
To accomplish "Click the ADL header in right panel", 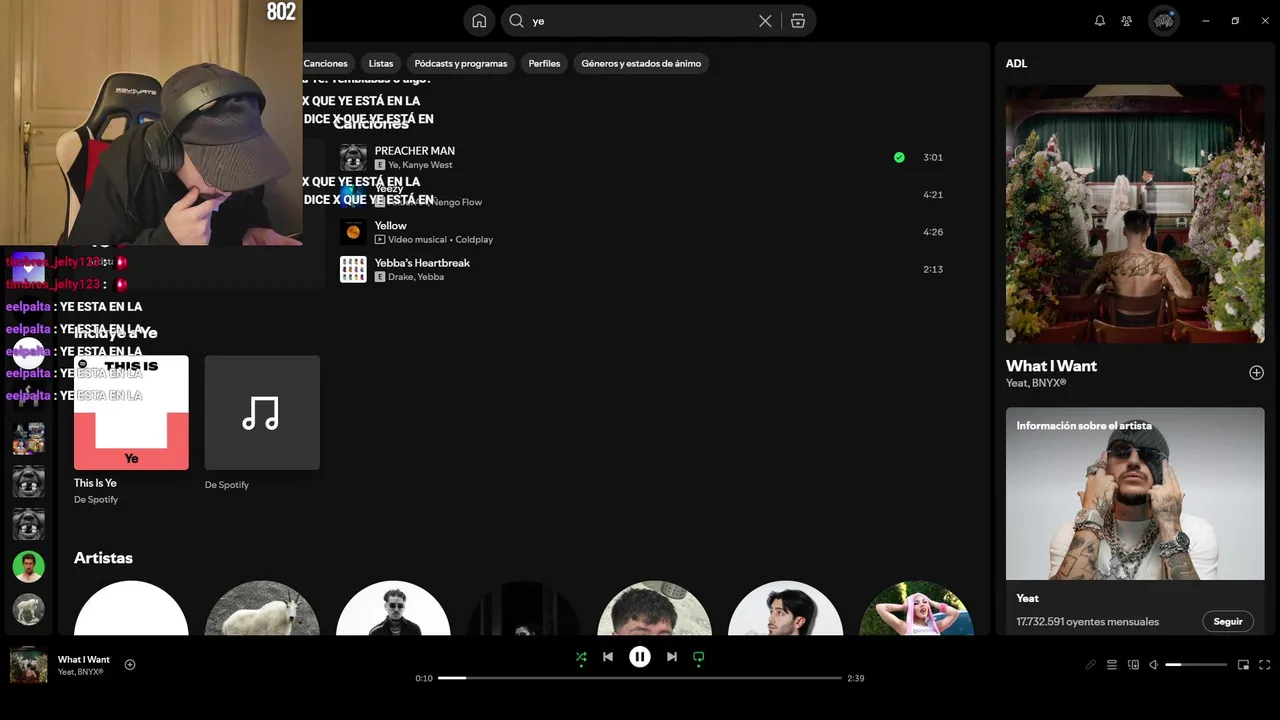I will (1016, 63).
